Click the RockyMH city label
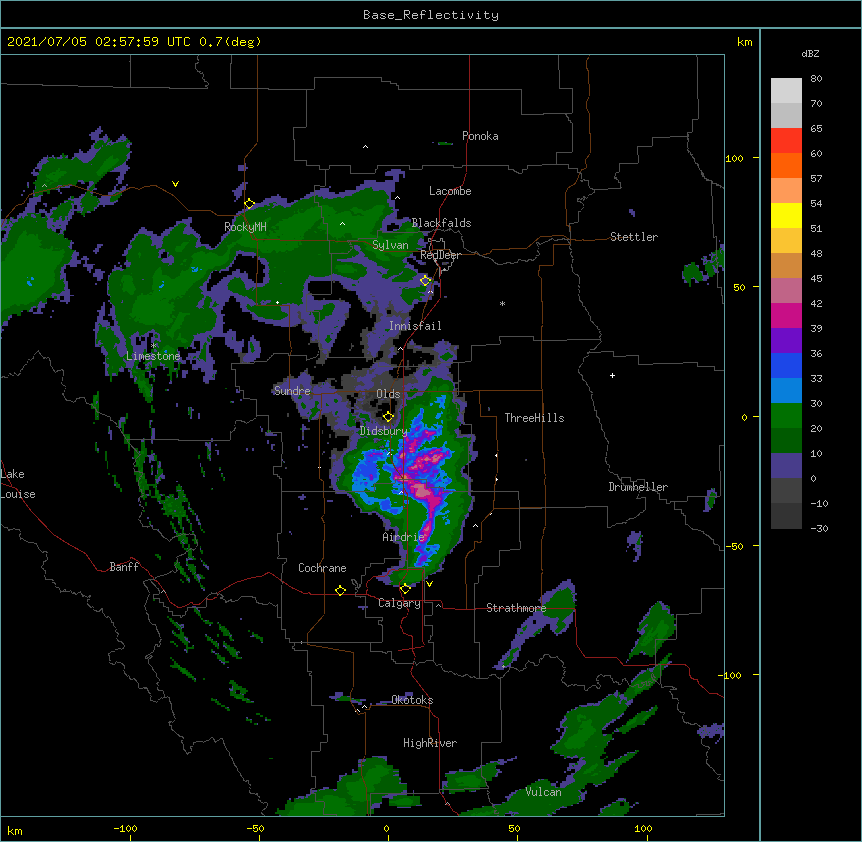The image size is (862, 842). (245, 227)
